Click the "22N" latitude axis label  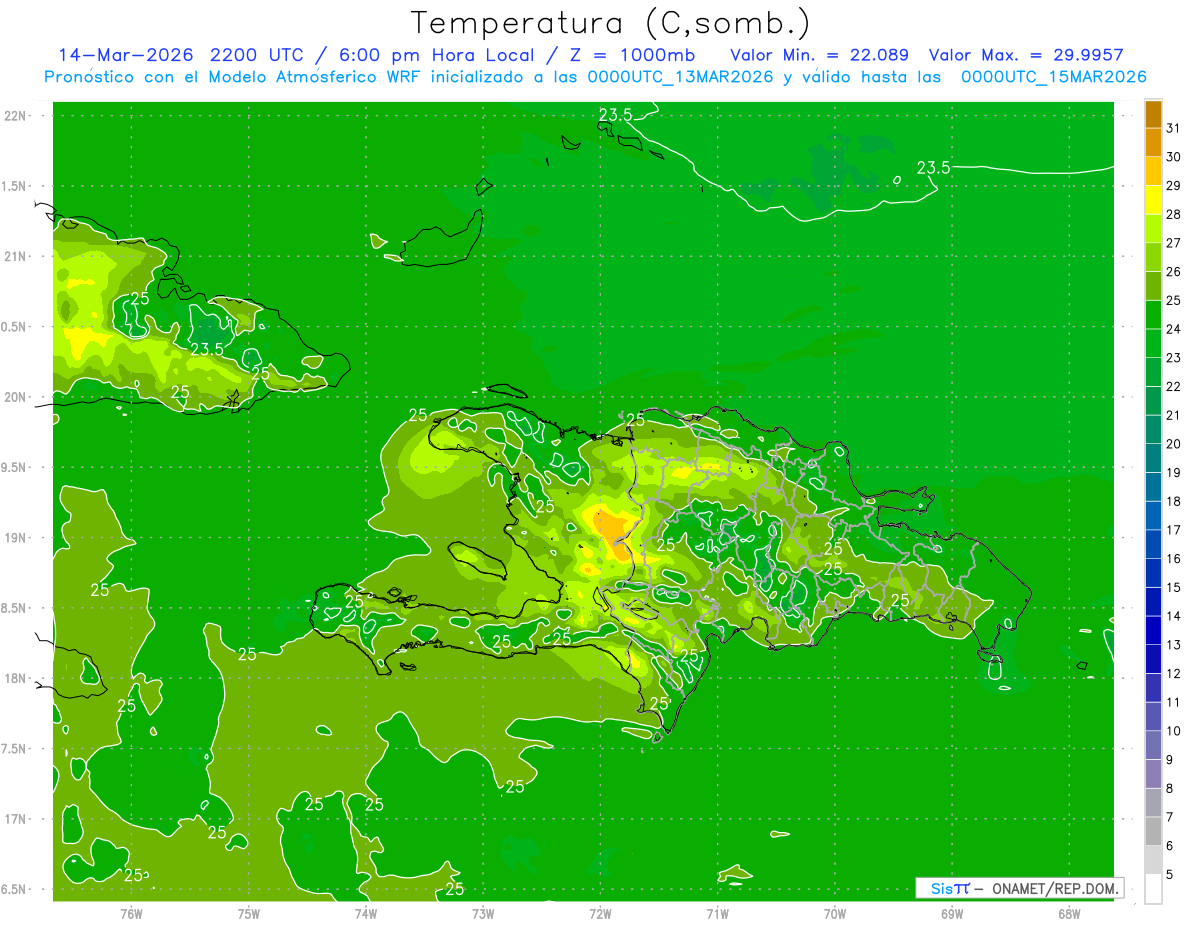[x=15, y=115]
